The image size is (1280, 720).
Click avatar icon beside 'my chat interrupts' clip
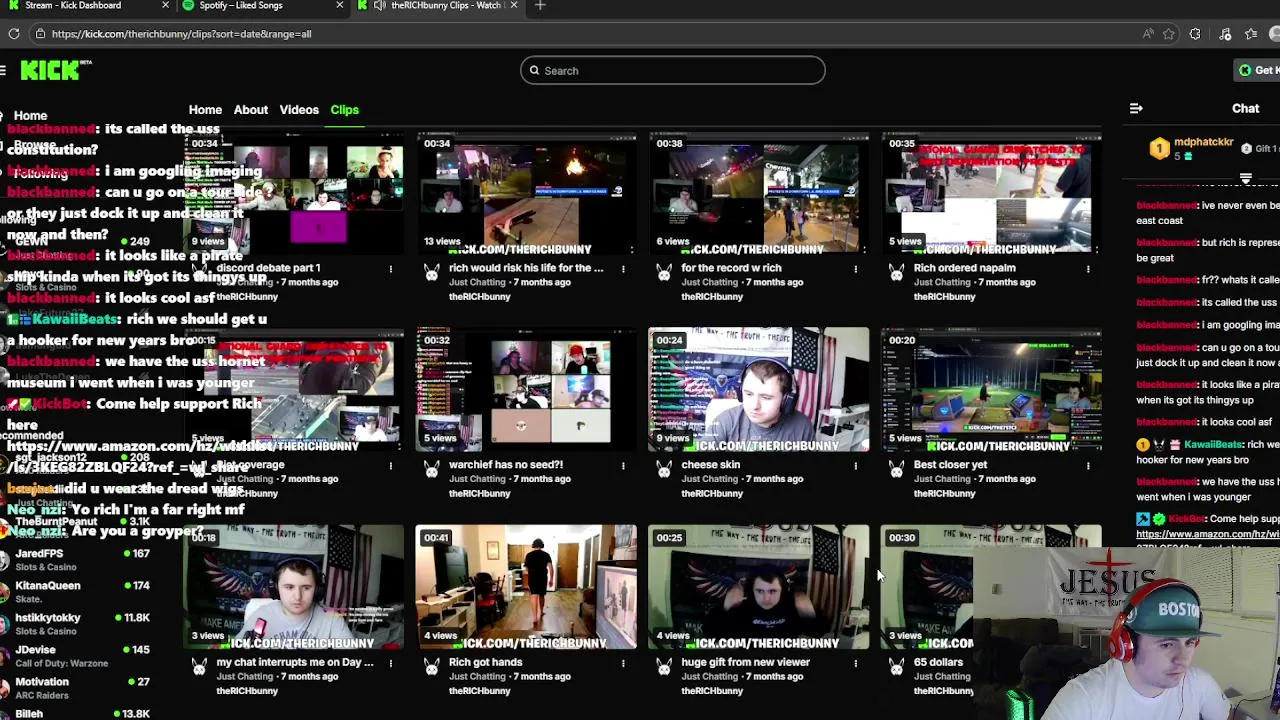(199, 666)
